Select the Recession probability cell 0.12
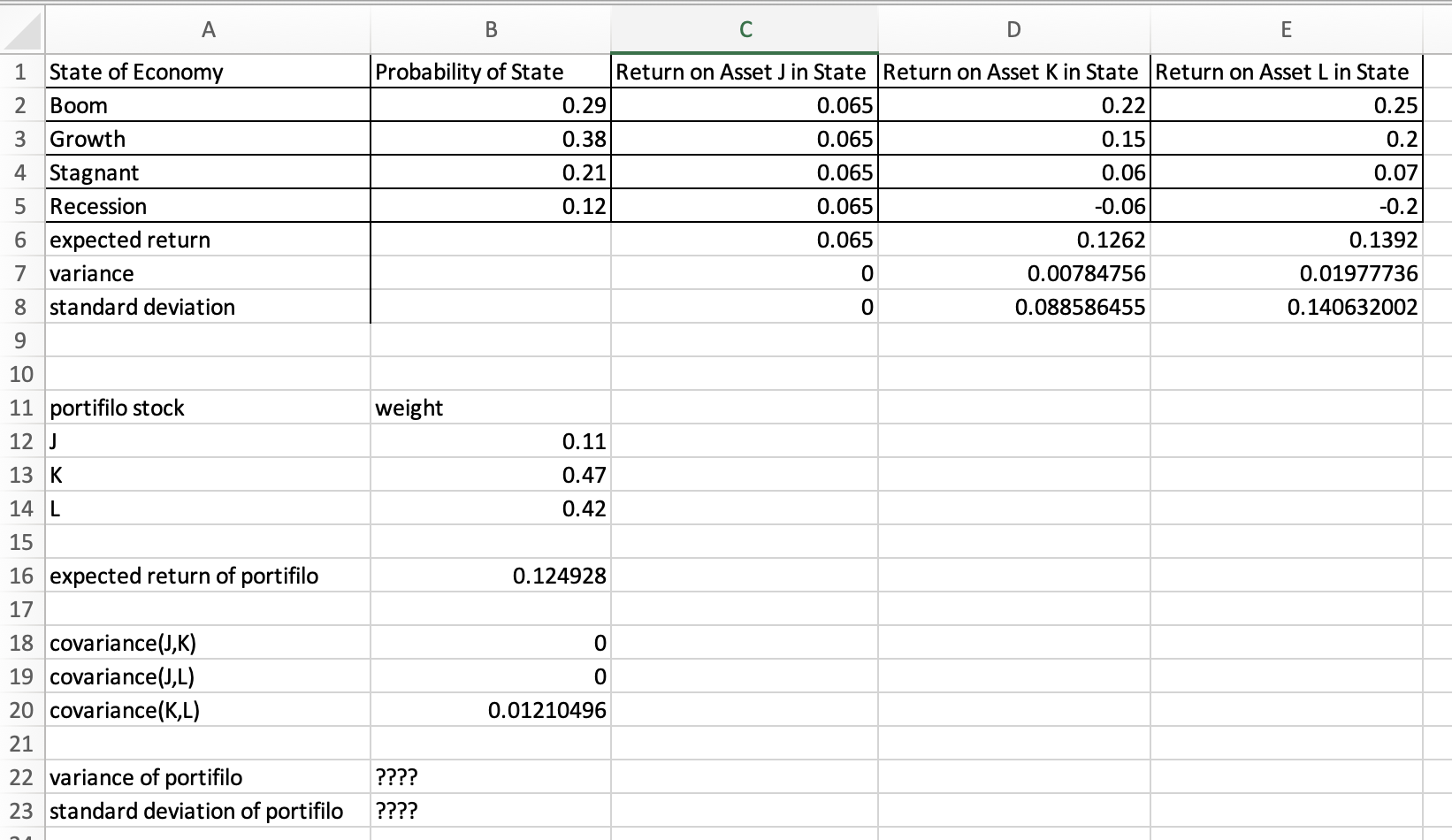The height and width of the screenshot is (840, 1452). pyautogui.click(x=489, y=206)
